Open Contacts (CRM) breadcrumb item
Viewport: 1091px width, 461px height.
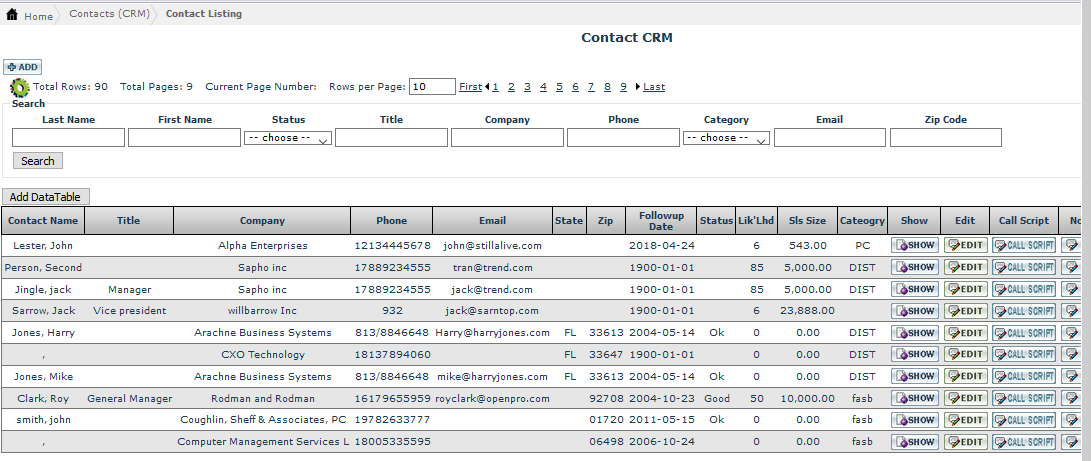pyautogui.click(x=108, y=14)
